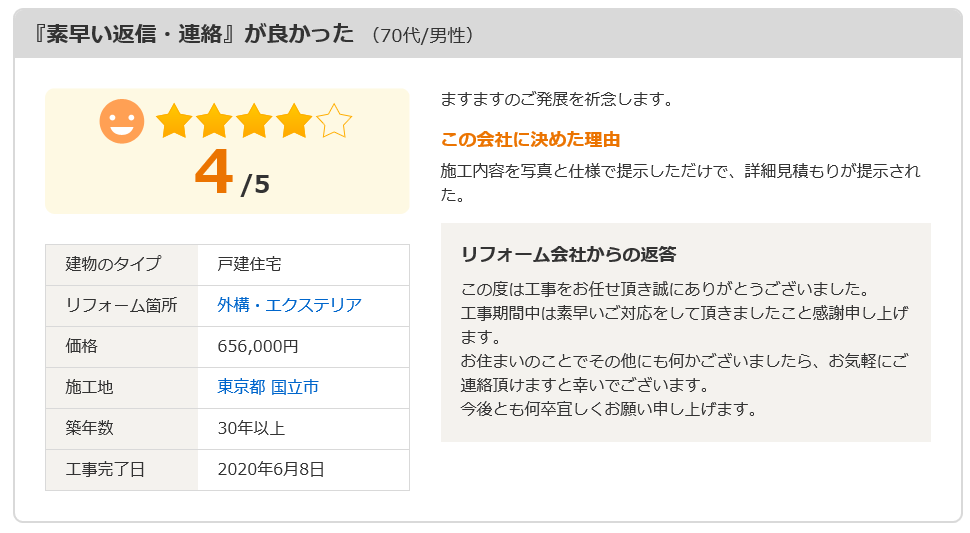Click the third filled star
The image size is (970, 533).
click(254, 121)
